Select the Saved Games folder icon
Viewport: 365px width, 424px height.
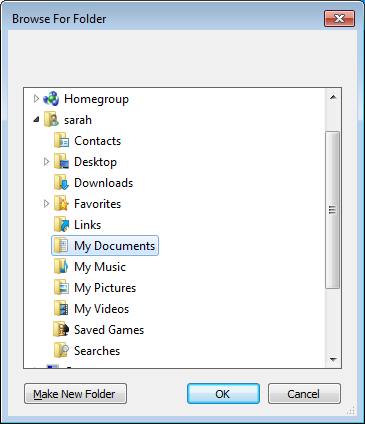click(x=61, y=330)
